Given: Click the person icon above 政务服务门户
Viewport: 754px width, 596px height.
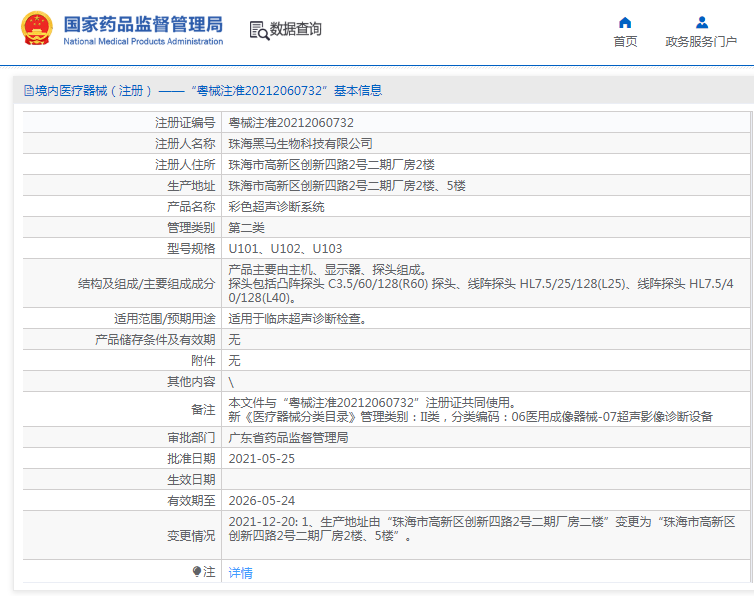Looking at the screenshot, I should click(x=701, y=22).
